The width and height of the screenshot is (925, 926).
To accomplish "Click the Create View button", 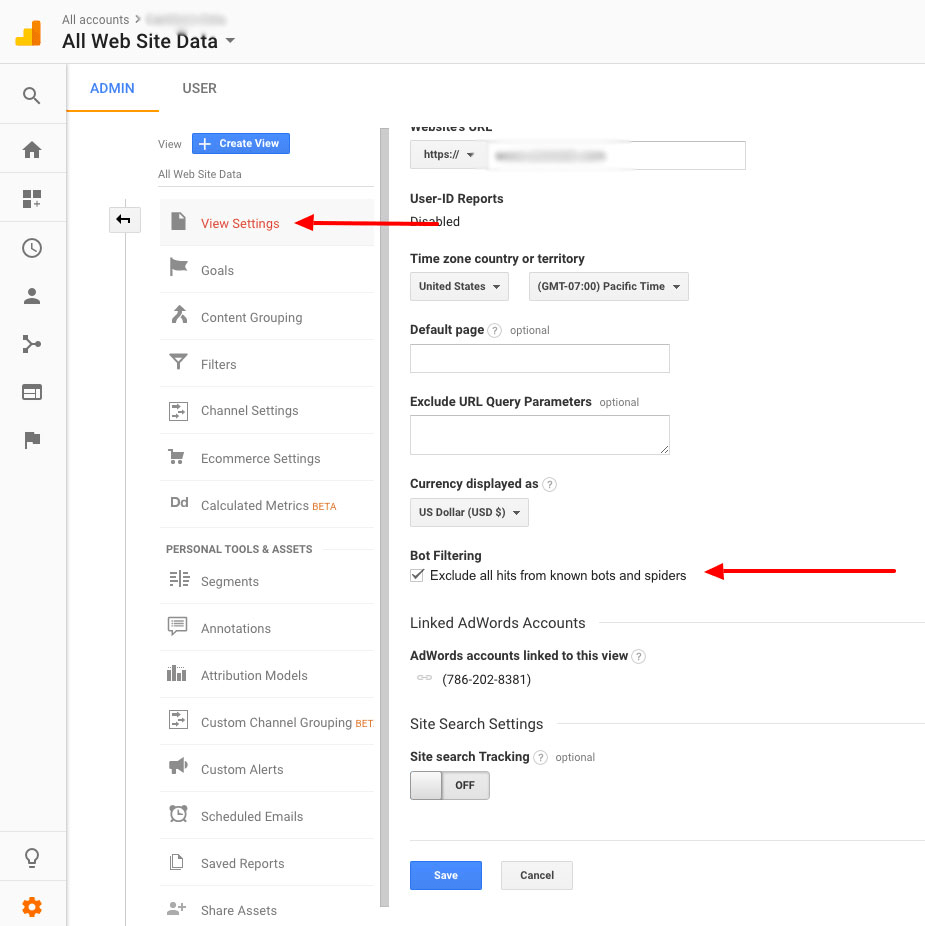I will click(x=240, y=143).
